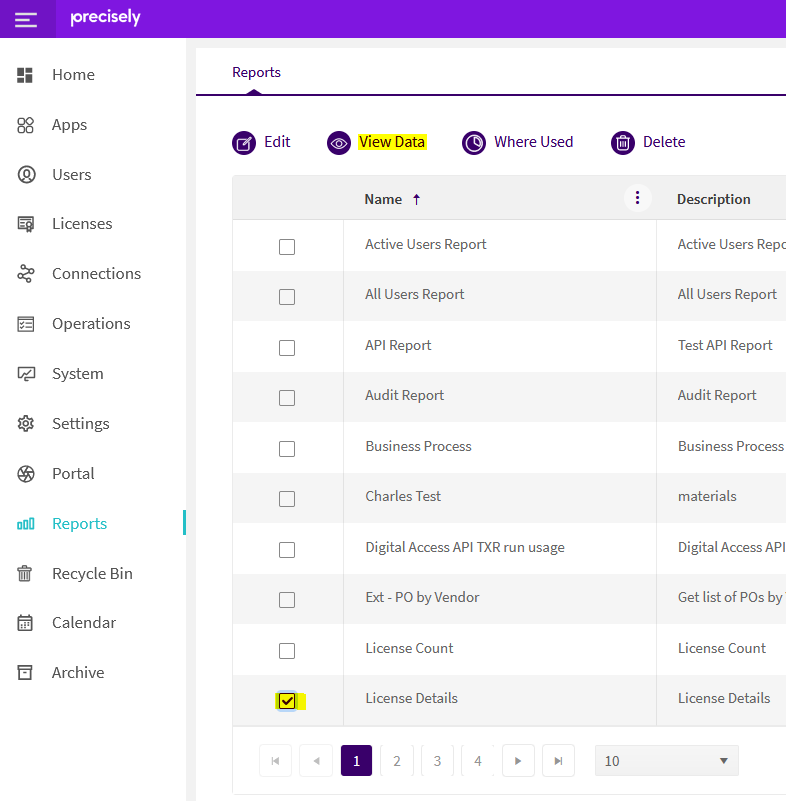Advance to pagination page 2

pyautogui.click(x=396, y=761)
